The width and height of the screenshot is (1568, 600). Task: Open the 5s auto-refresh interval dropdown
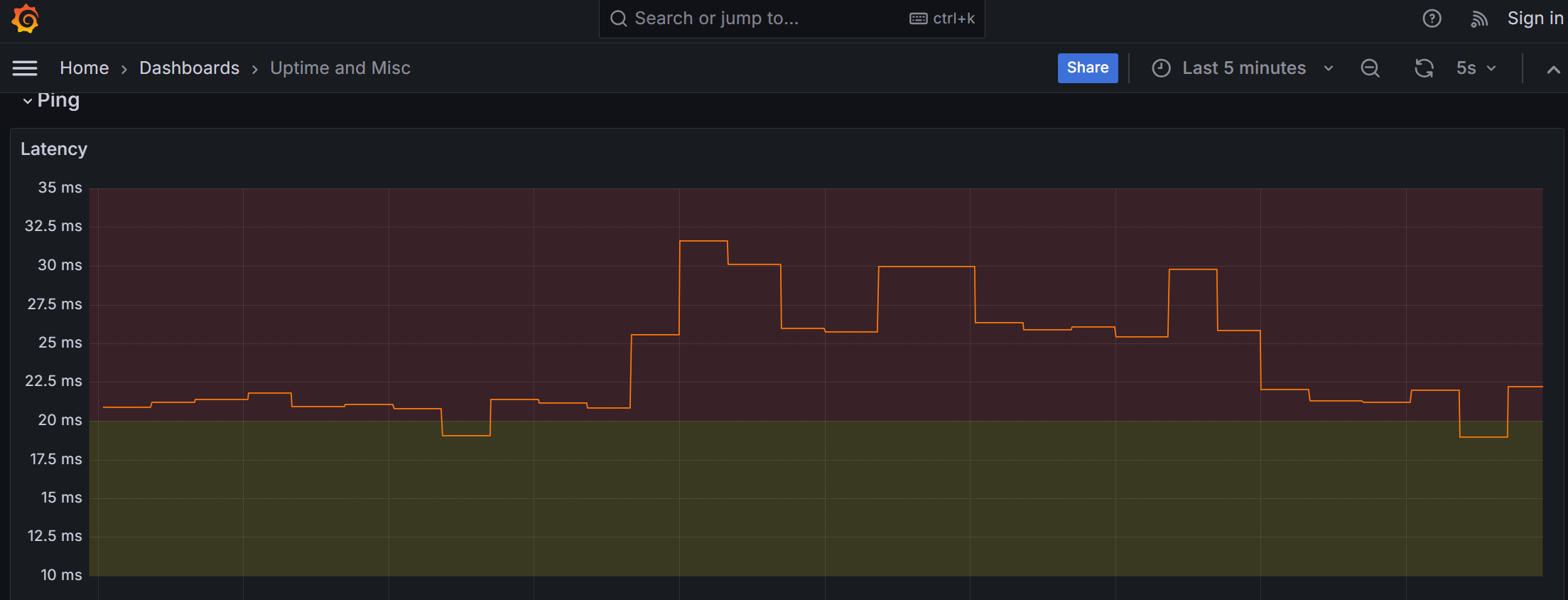(x=1476, y=68)
